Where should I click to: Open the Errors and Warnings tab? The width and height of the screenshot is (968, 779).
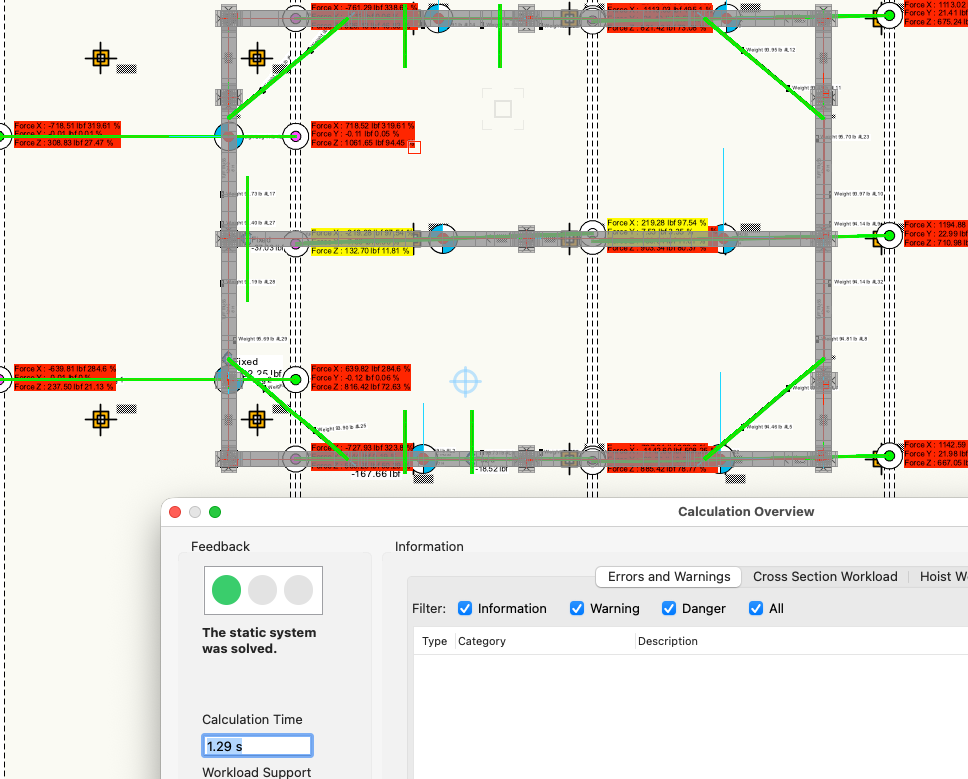pos(669,576)
